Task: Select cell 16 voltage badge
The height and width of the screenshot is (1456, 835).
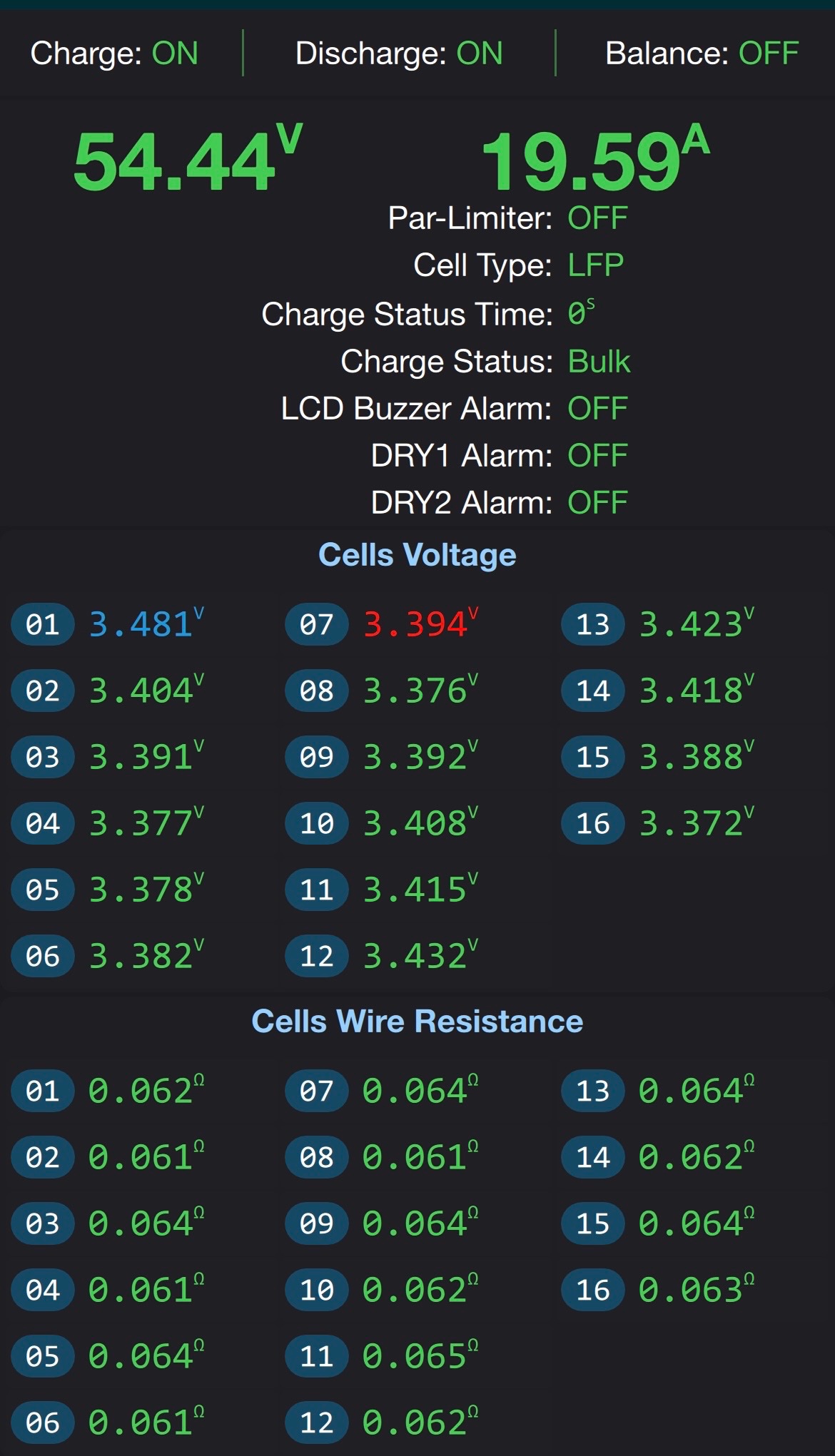Action: tap(592, 823)
